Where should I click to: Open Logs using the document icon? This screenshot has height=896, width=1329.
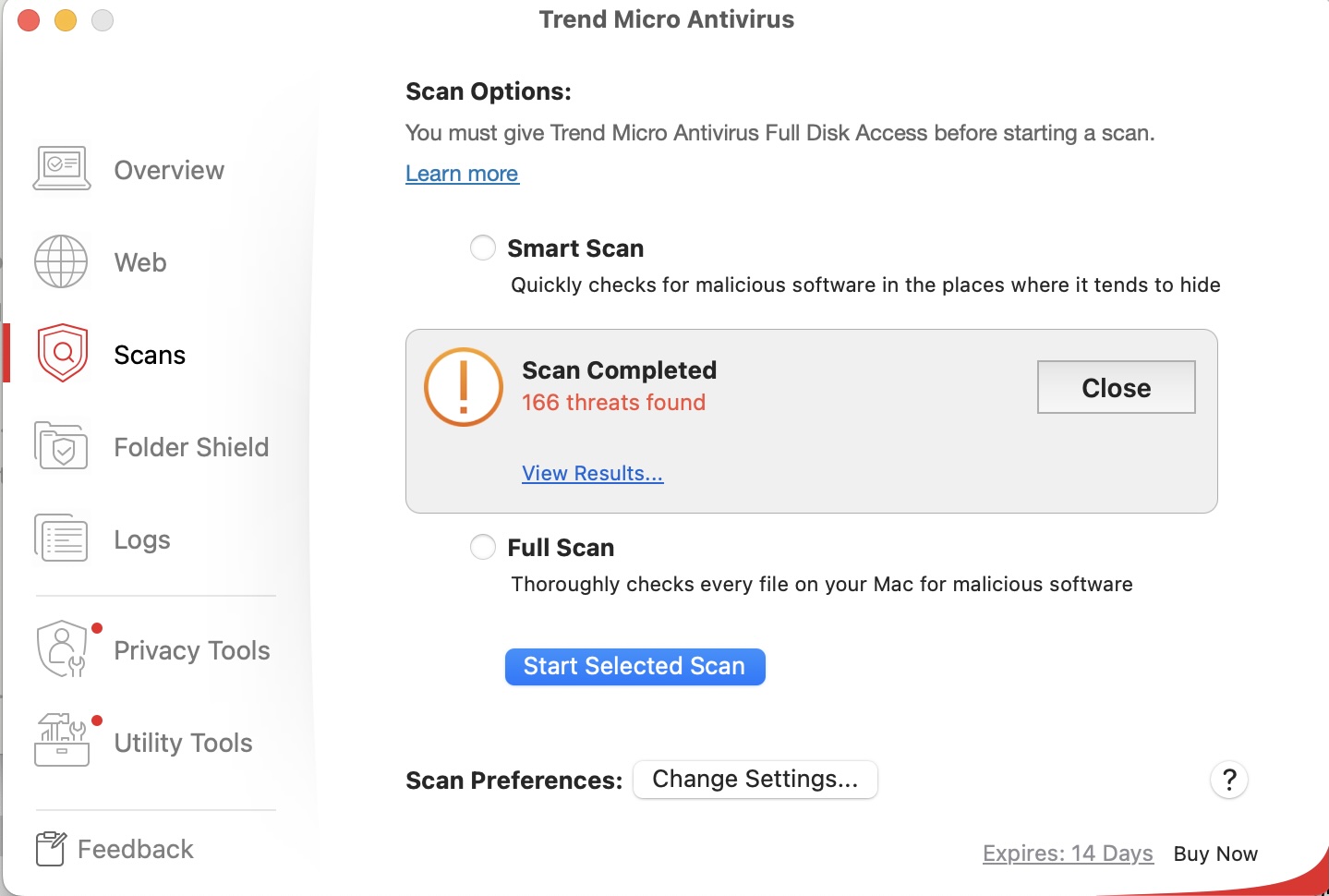pyautogui.click(x=61, y=537)
